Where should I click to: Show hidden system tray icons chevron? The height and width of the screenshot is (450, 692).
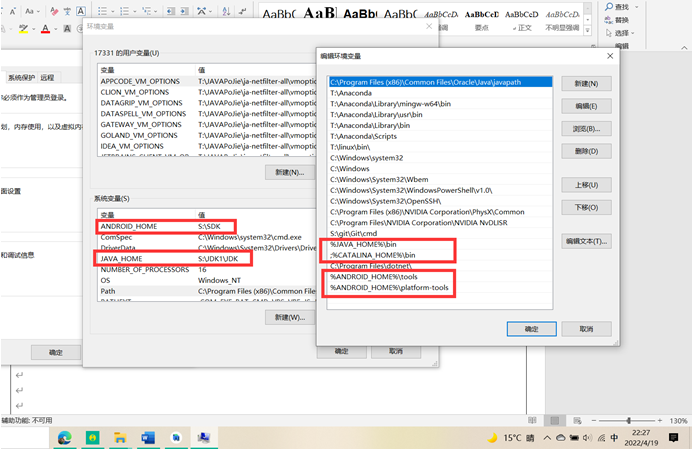click(x=547, y=438)
